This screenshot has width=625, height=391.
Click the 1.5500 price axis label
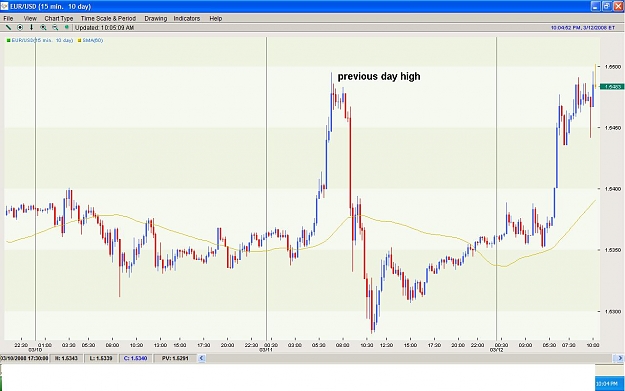pyautogui.click(x=613, y=67)
